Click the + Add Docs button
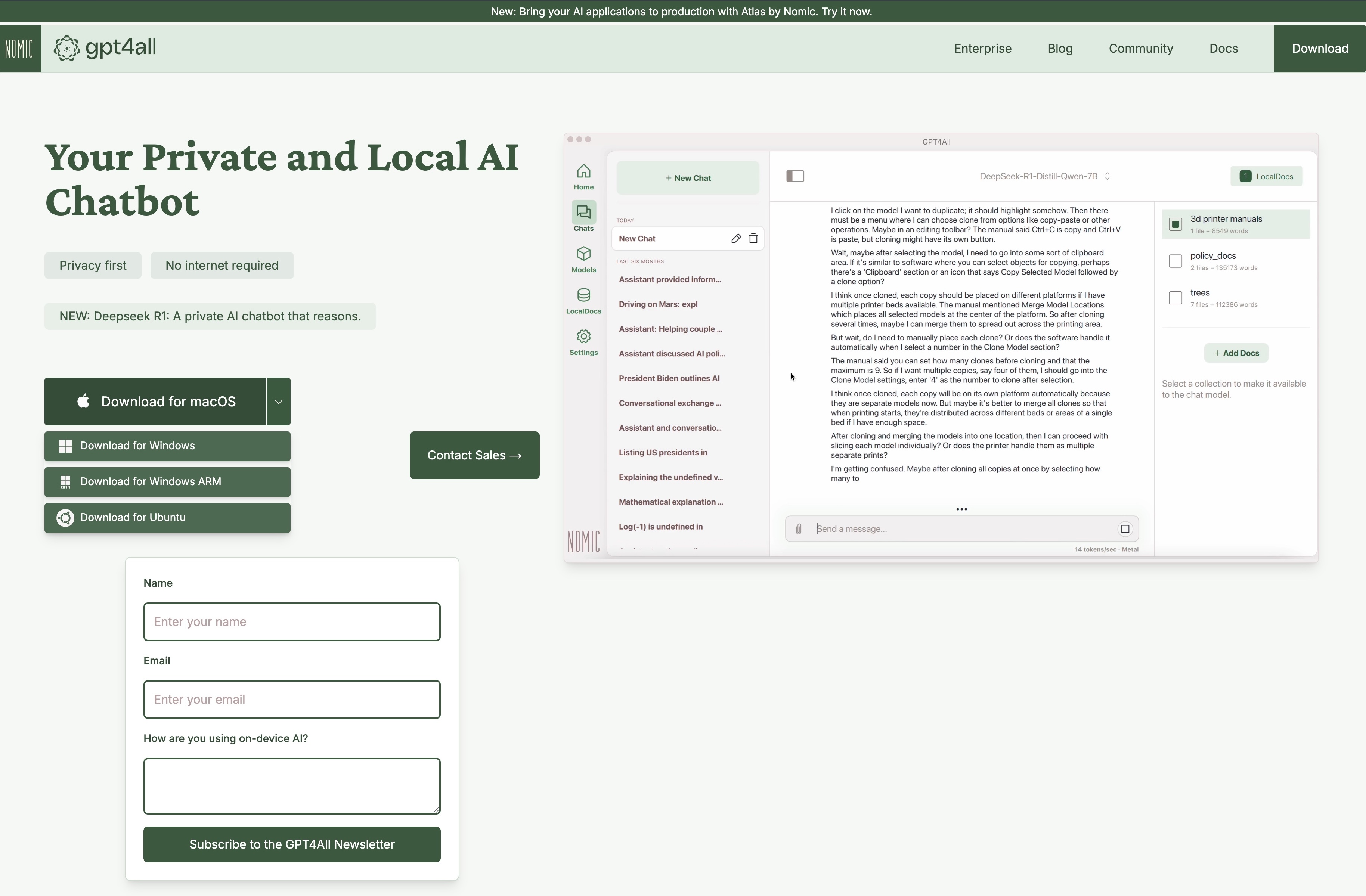This screenshot has height=896, width=1366. click(x=1236, y=354)
